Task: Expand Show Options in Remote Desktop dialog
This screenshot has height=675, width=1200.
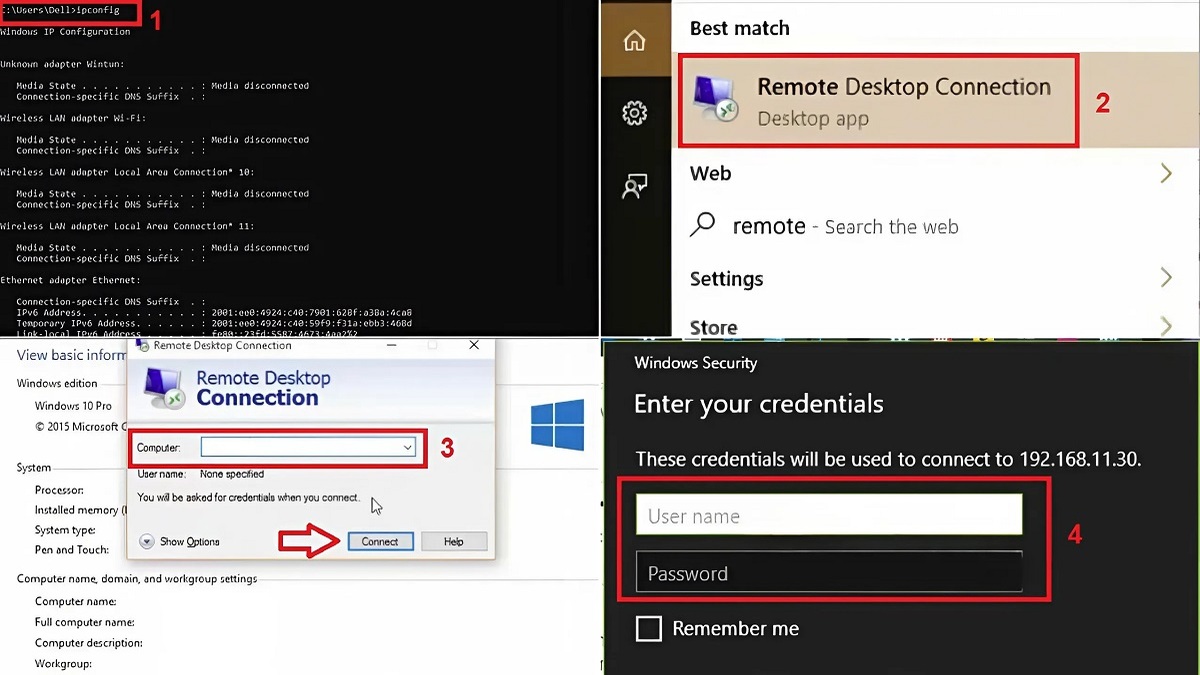Action: (x=180, y=541)
